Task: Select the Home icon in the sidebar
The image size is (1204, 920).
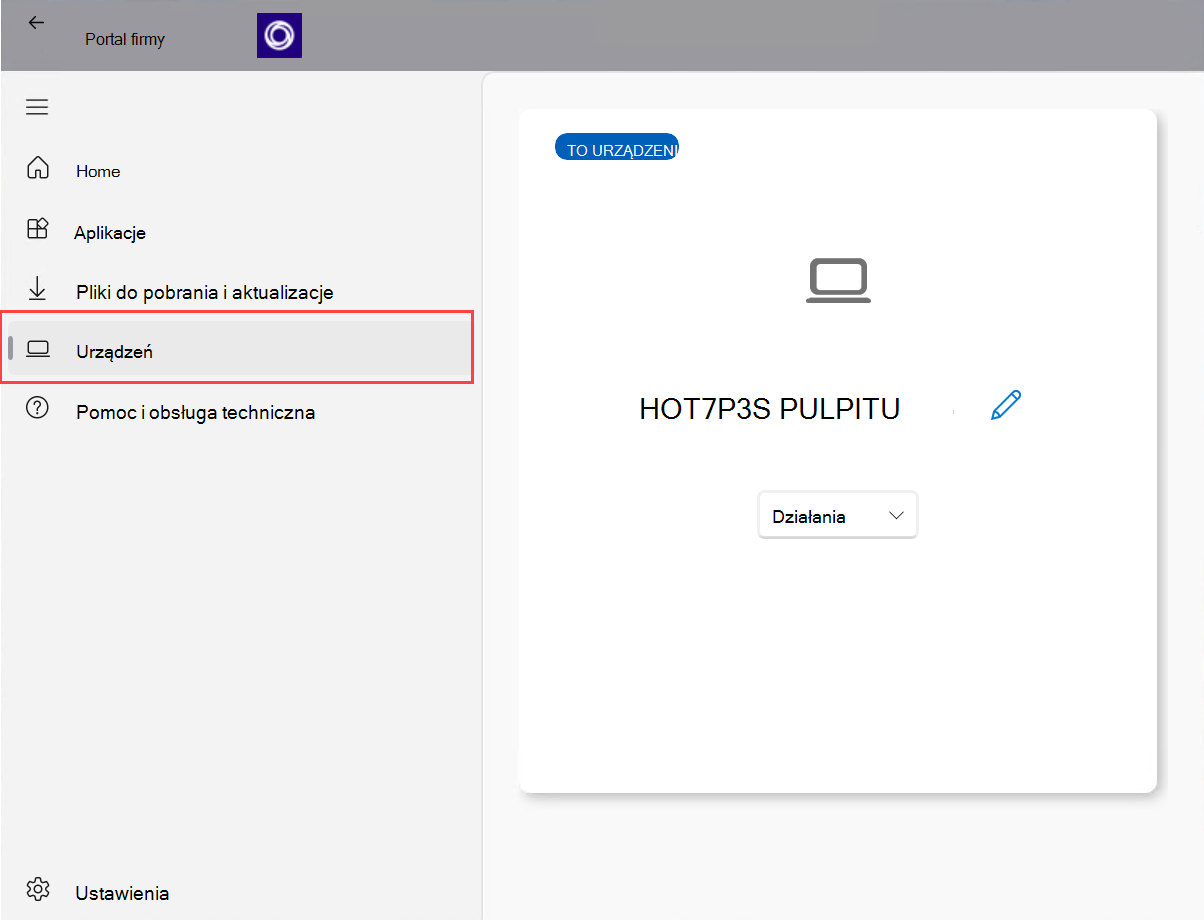Action: (x=37, y=168)
